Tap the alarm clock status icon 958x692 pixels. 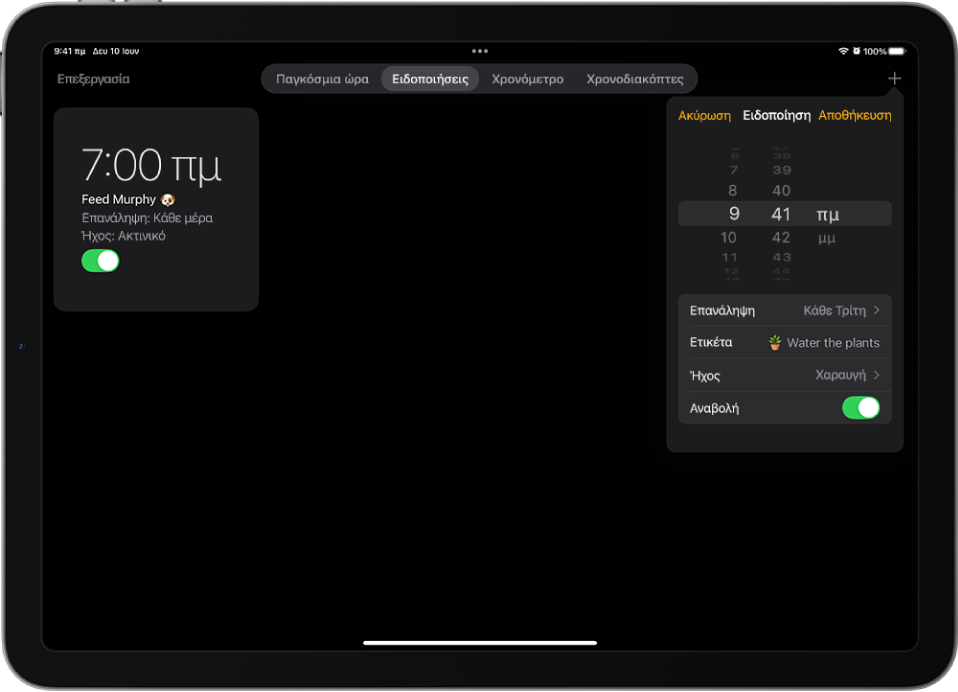857,51
